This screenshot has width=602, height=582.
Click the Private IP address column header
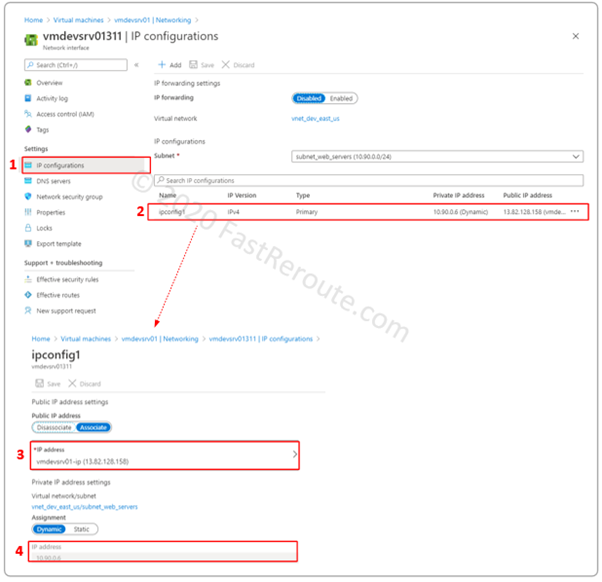point(459,195)
